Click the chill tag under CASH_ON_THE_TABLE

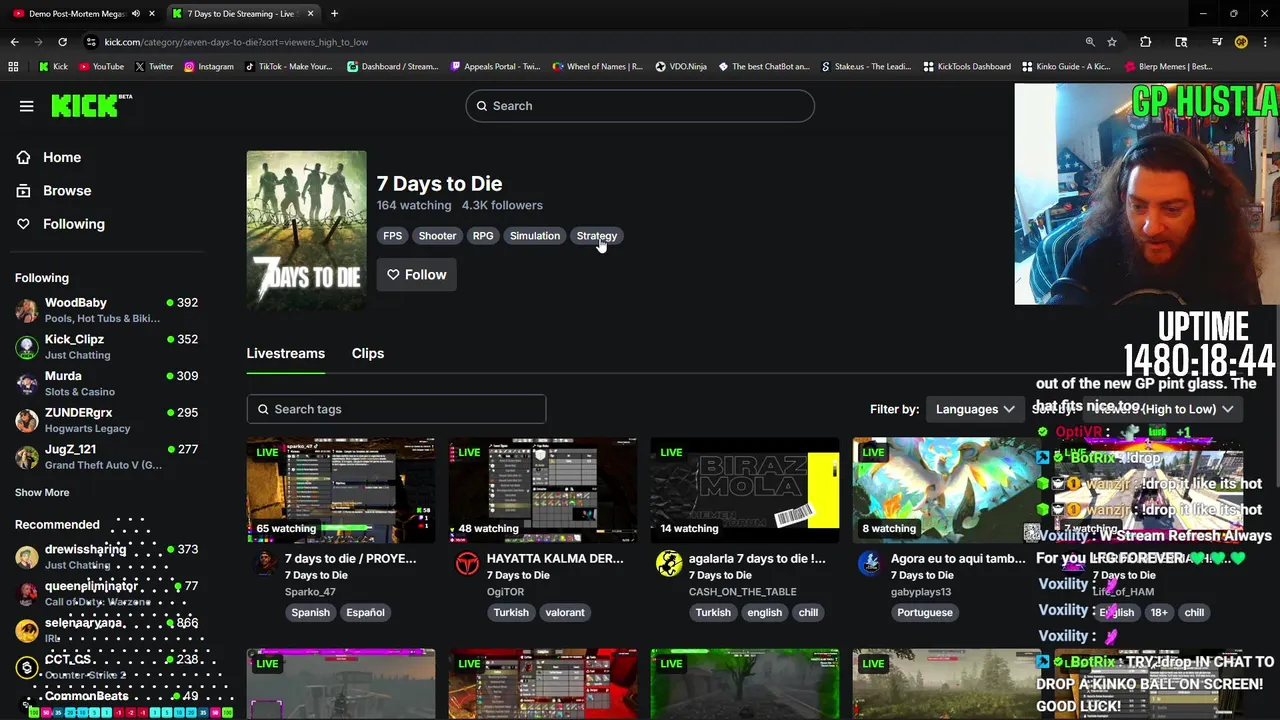(x=808, y=612)
